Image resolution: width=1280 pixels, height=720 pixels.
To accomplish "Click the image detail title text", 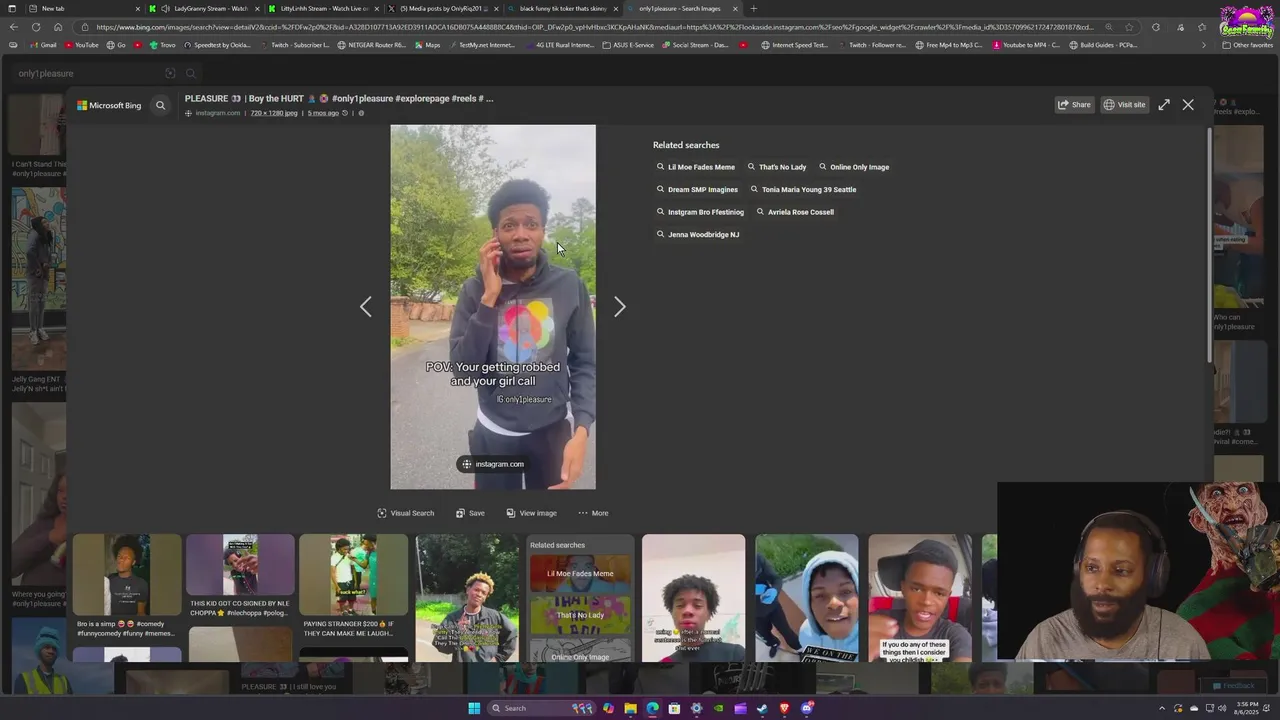I will click(339, 98).
